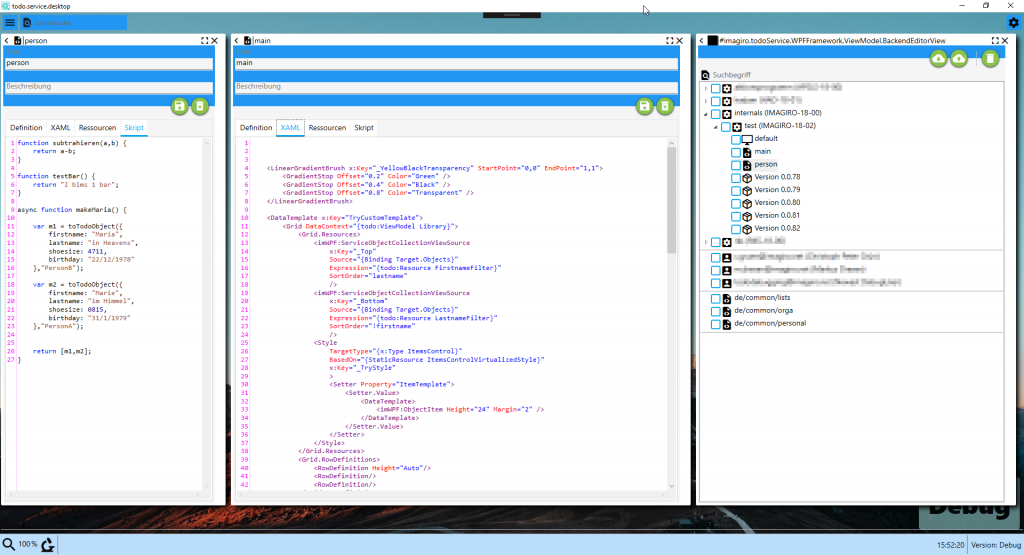Tick the checkbox for main in the tree
This screenshot has height=555, width=1024.
[736, 152]
